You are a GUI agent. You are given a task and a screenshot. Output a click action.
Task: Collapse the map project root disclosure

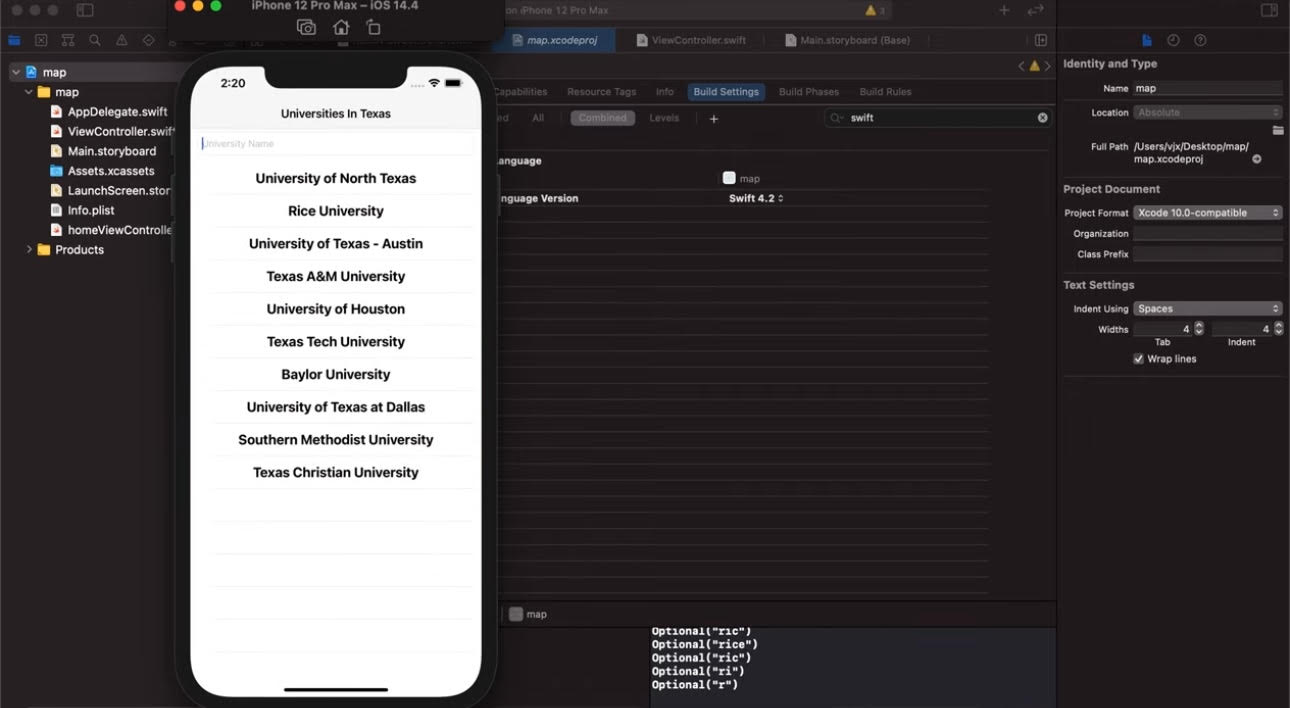(x=16, y=73)
